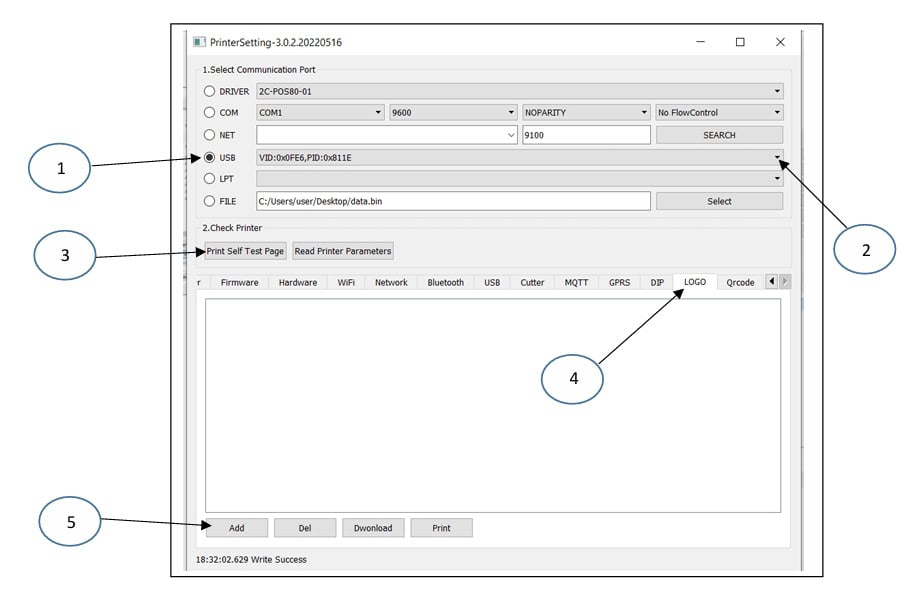Switch to the Bluetooth tab
The image size is (907, 599).
[445, 282]
